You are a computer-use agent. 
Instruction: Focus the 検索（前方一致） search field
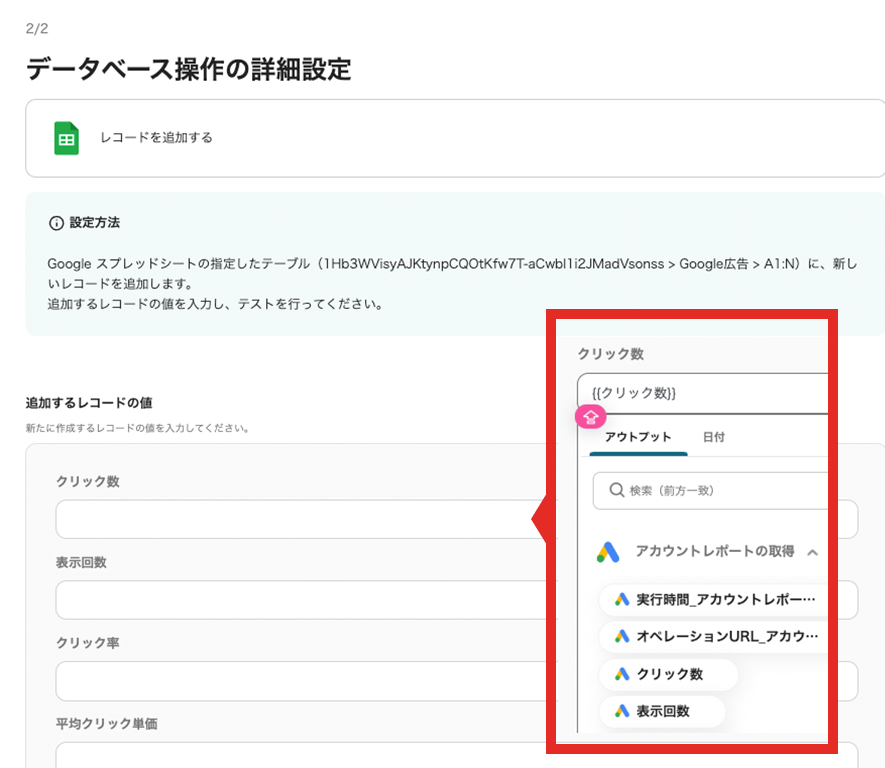click(720, 491)
